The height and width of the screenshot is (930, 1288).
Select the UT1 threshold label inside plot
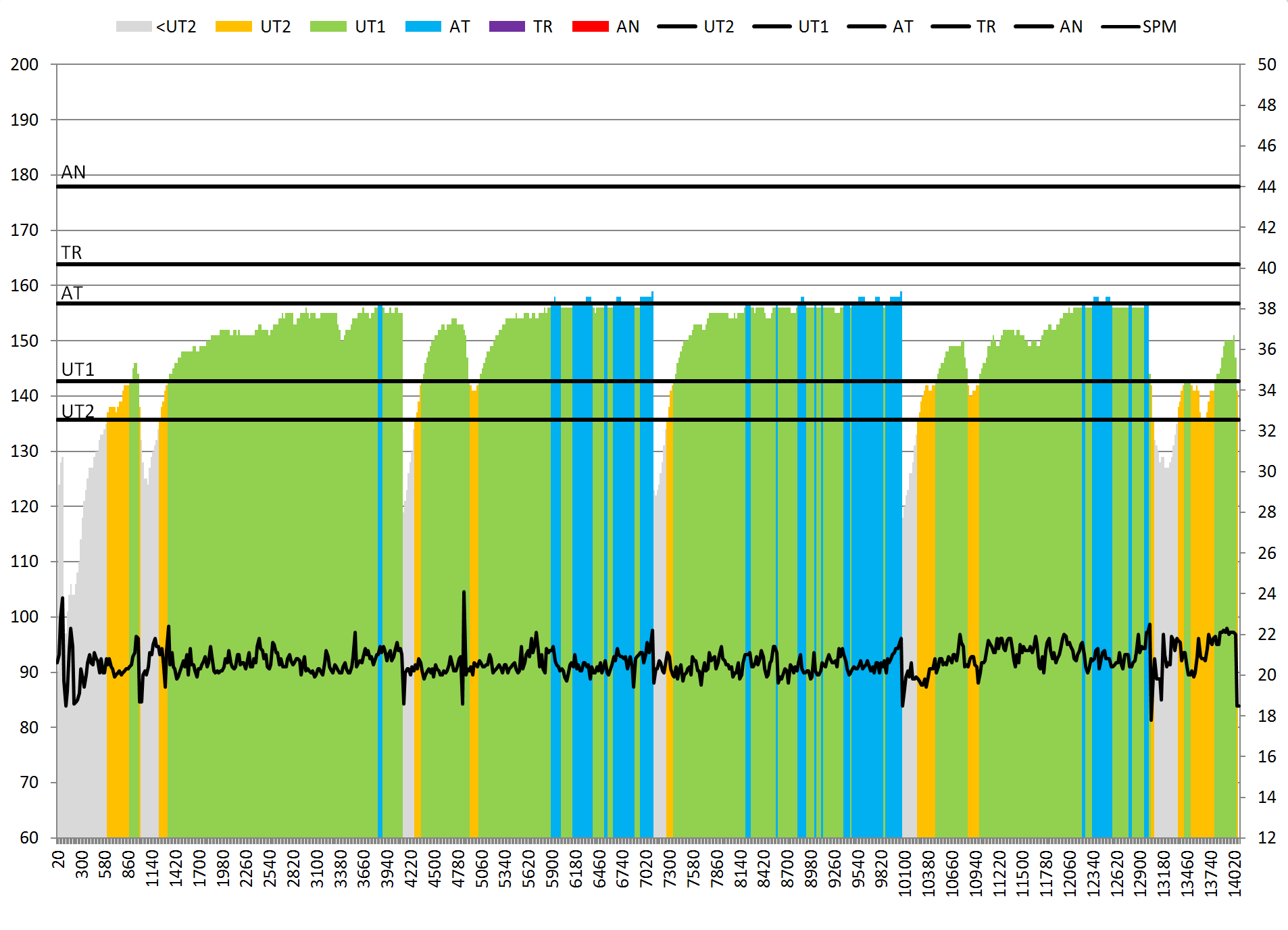78,370
